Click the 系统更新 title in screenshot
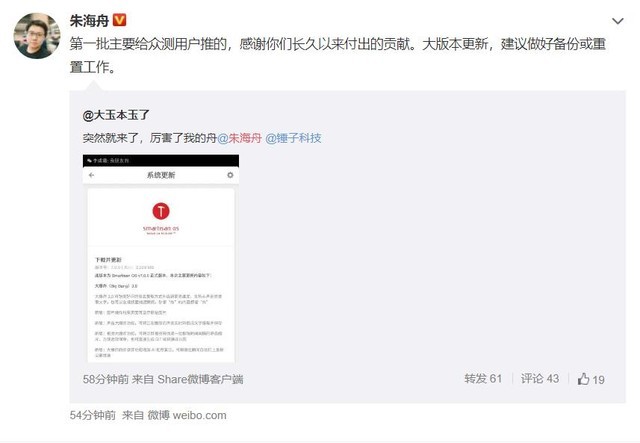The width and height of the screenshot is (640, 443). pyautogui.click(x=161, y=175)
